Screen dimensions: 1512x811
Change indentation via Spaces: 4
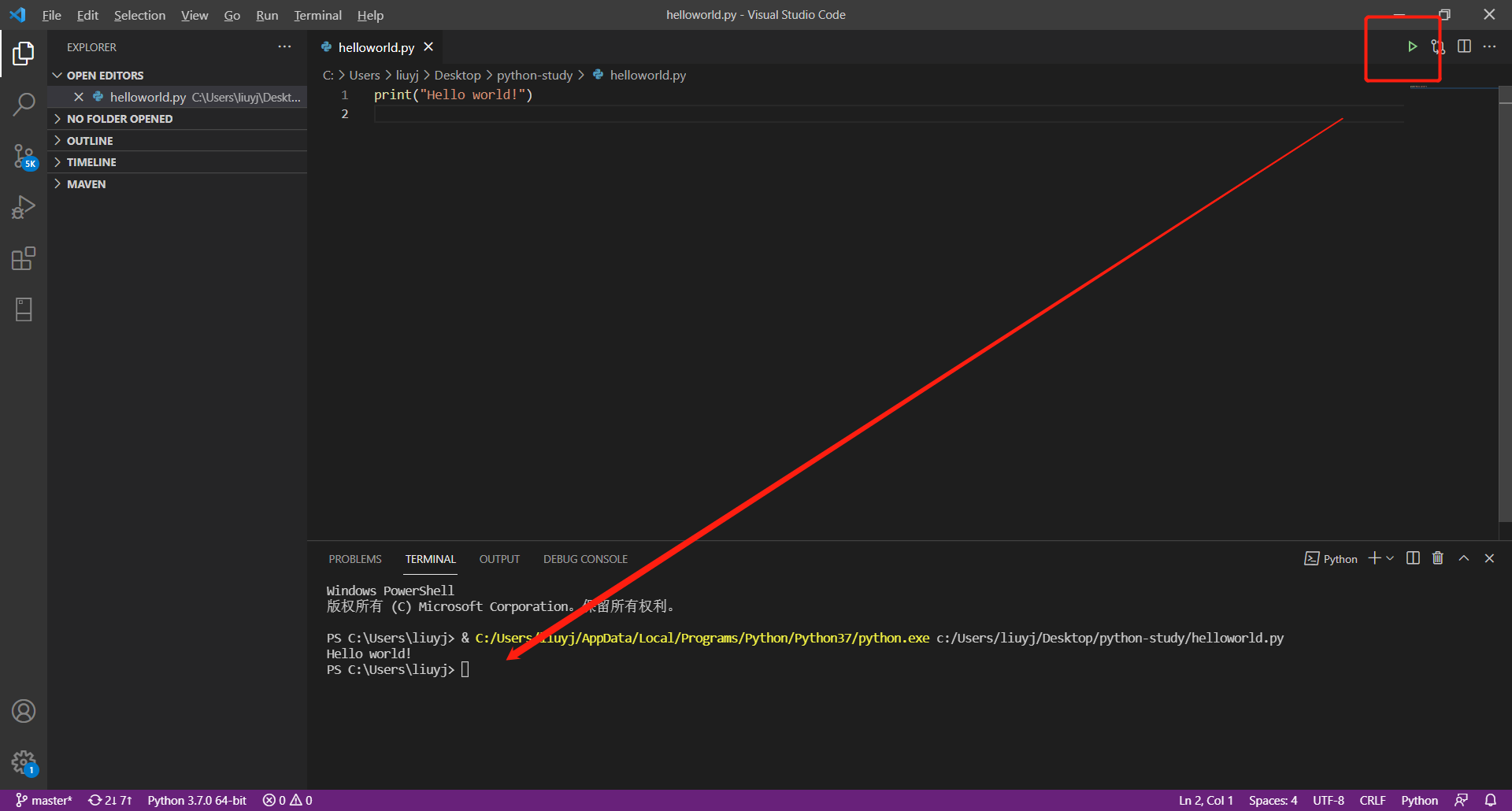point(1273,800)
